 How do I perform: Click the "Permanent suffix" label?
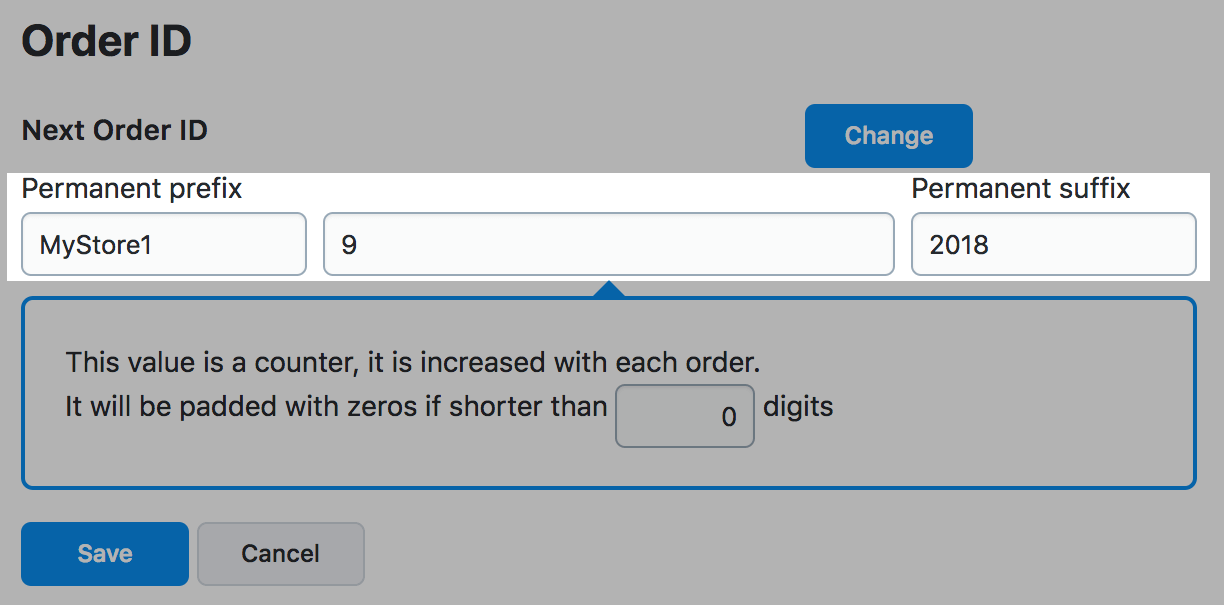coord(1021,188)
